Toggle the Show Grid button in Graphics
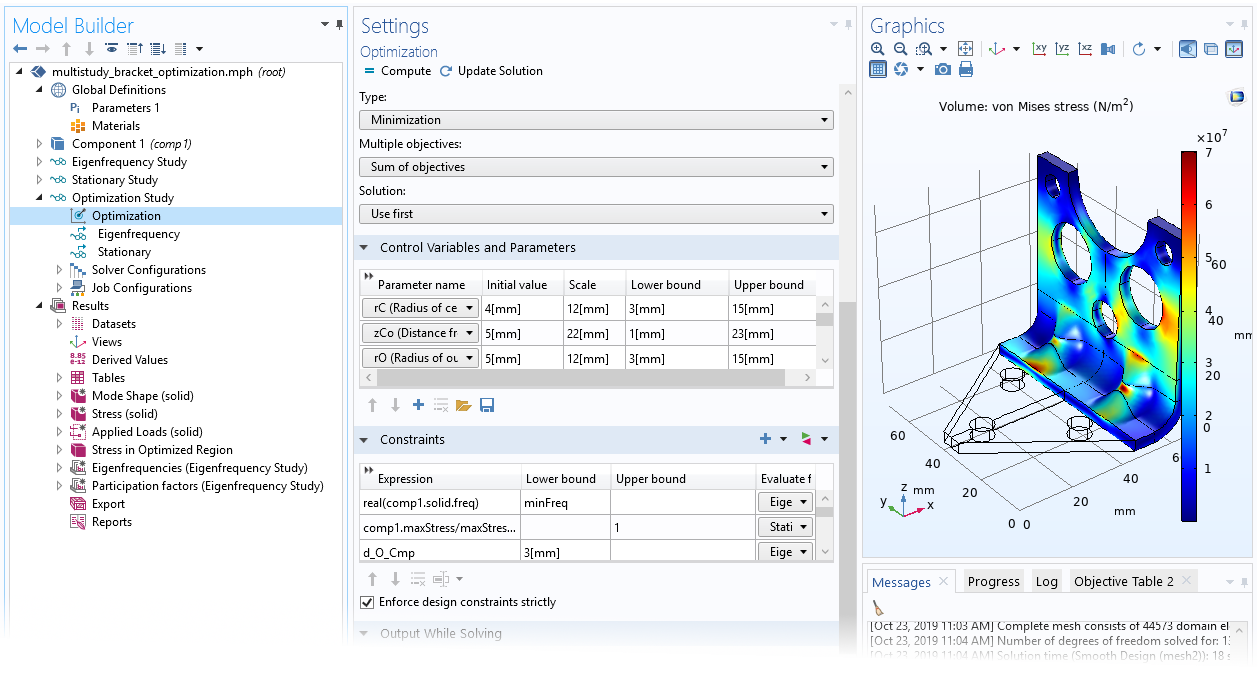 (877, 69)
